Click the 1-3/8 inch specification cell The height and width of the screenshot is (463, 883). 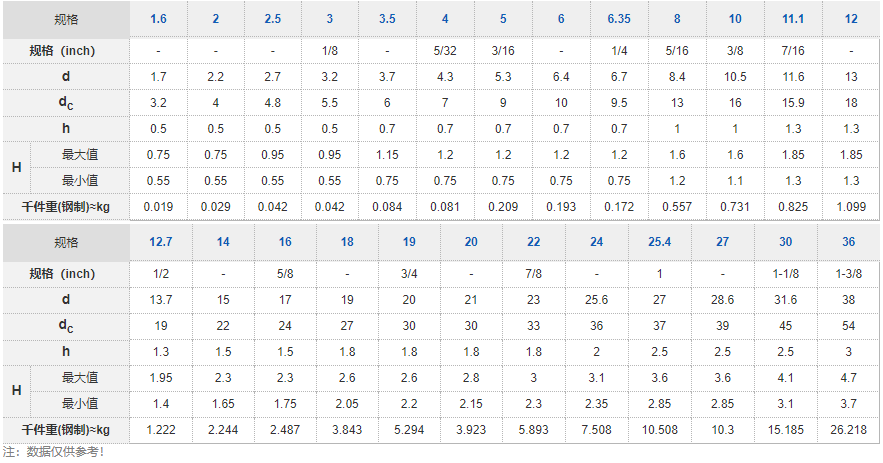click(x=848, y=274)
